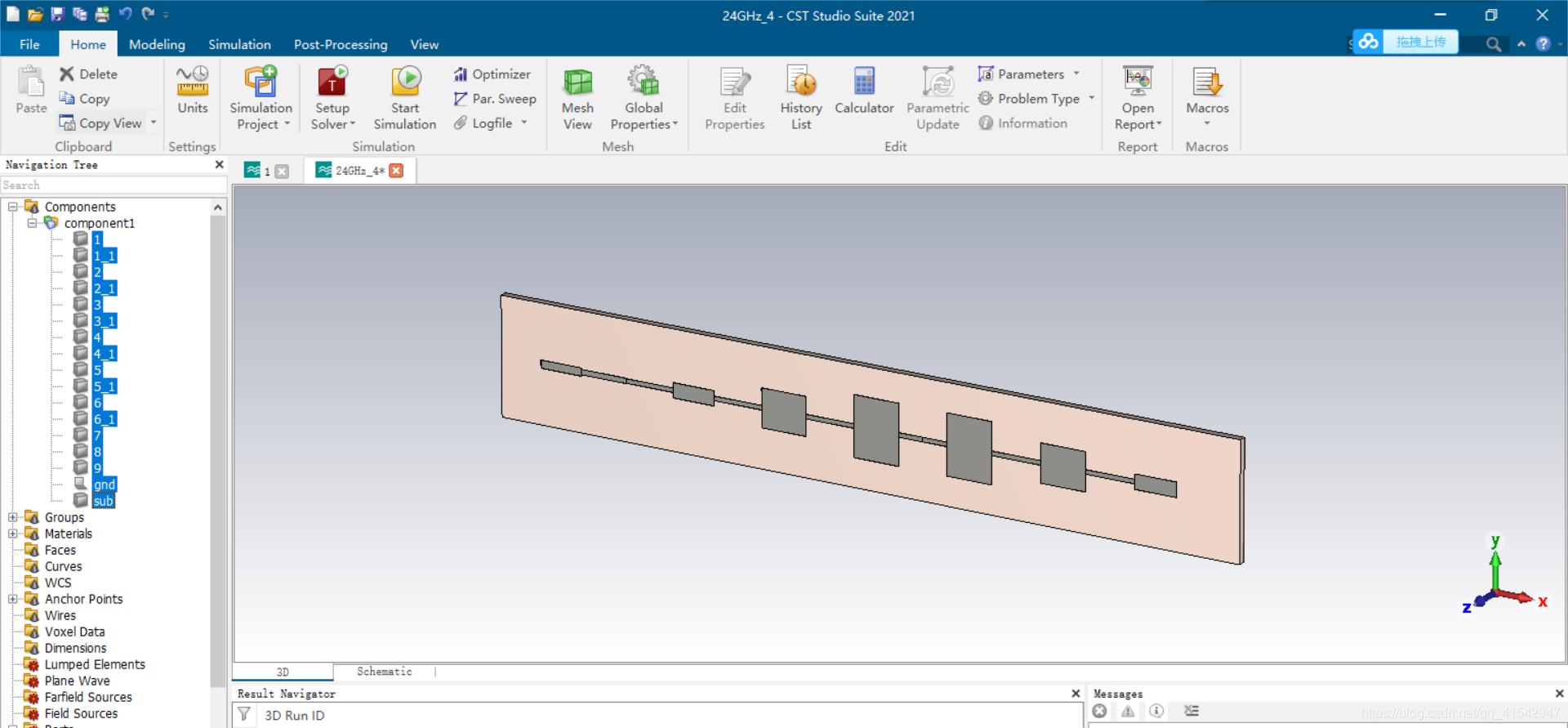This screenshot has width=1568, height=728.
Task: Click the clear messages icon in Messages
Action: pyautogui.click(x=1192, y=711)
